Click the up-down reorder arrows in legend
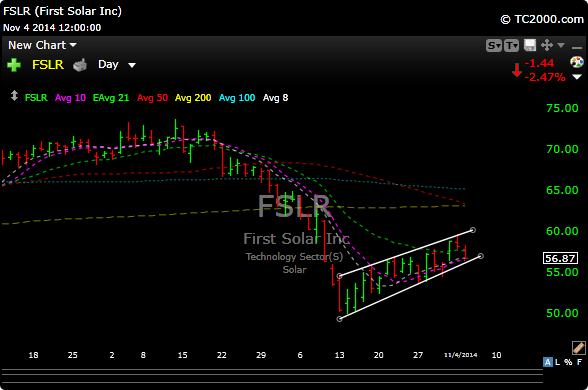 [x=14, y=96]
